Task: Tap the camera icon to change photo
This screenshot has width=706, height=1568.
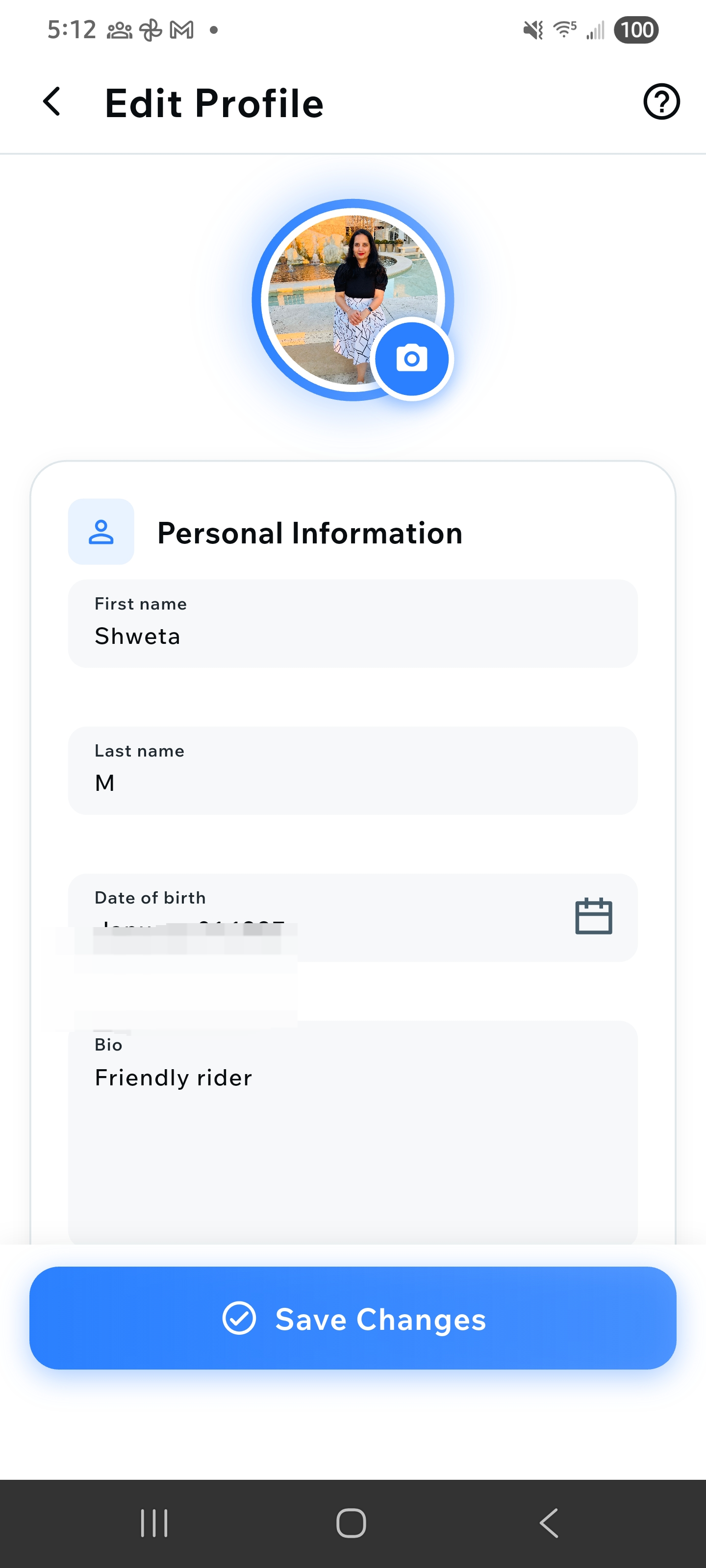Action: point(412,359)
